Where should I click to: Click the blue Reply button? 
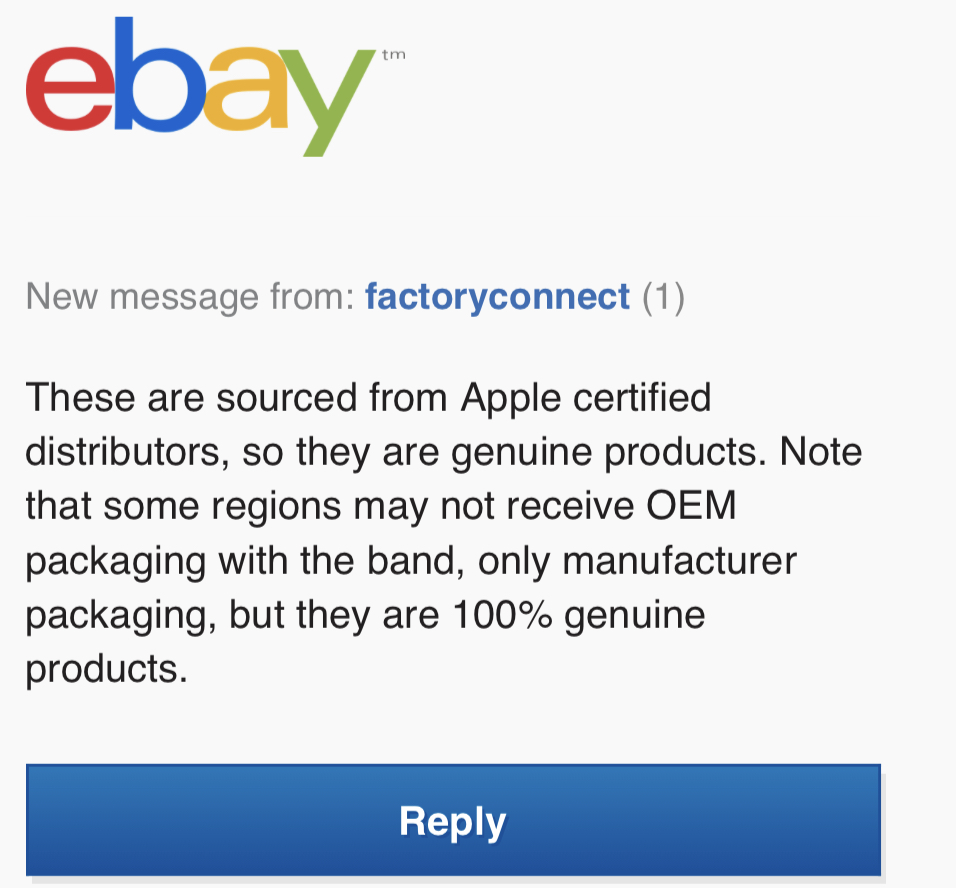pyautogui.click(x=453, y=820)
